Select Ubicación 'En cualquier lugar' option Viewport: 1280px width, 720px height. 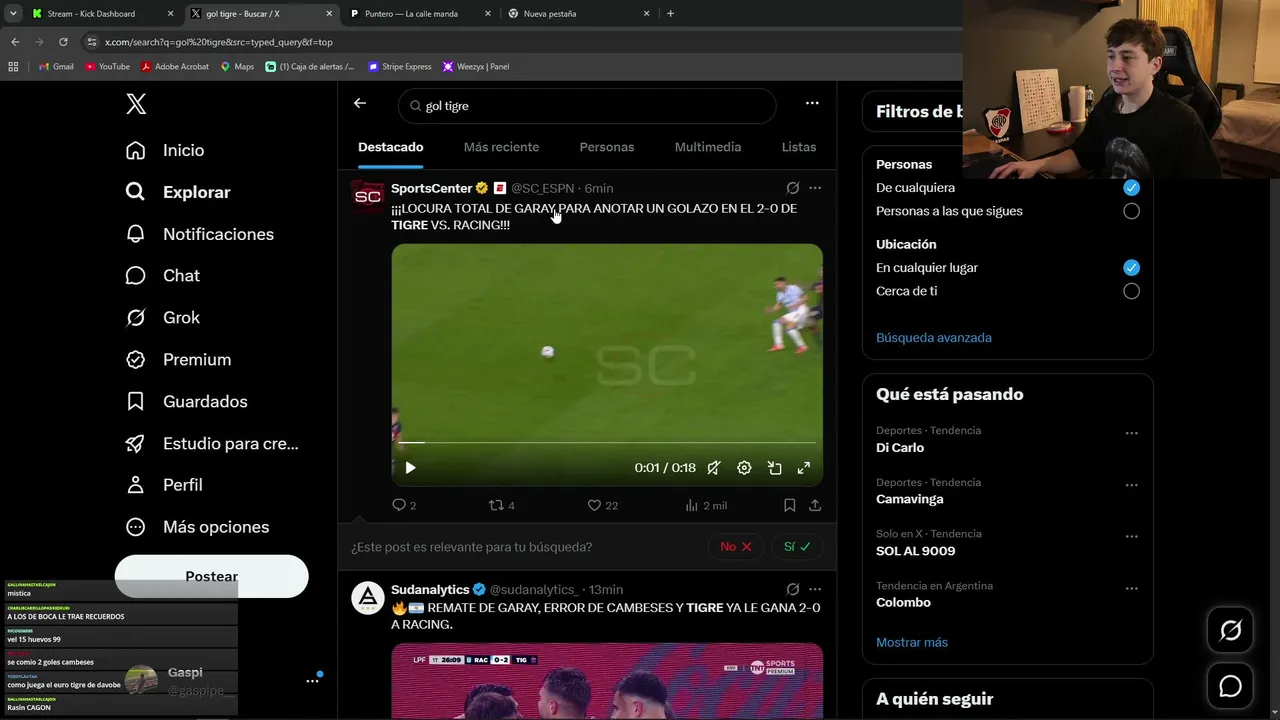(x=1131, y=267)
